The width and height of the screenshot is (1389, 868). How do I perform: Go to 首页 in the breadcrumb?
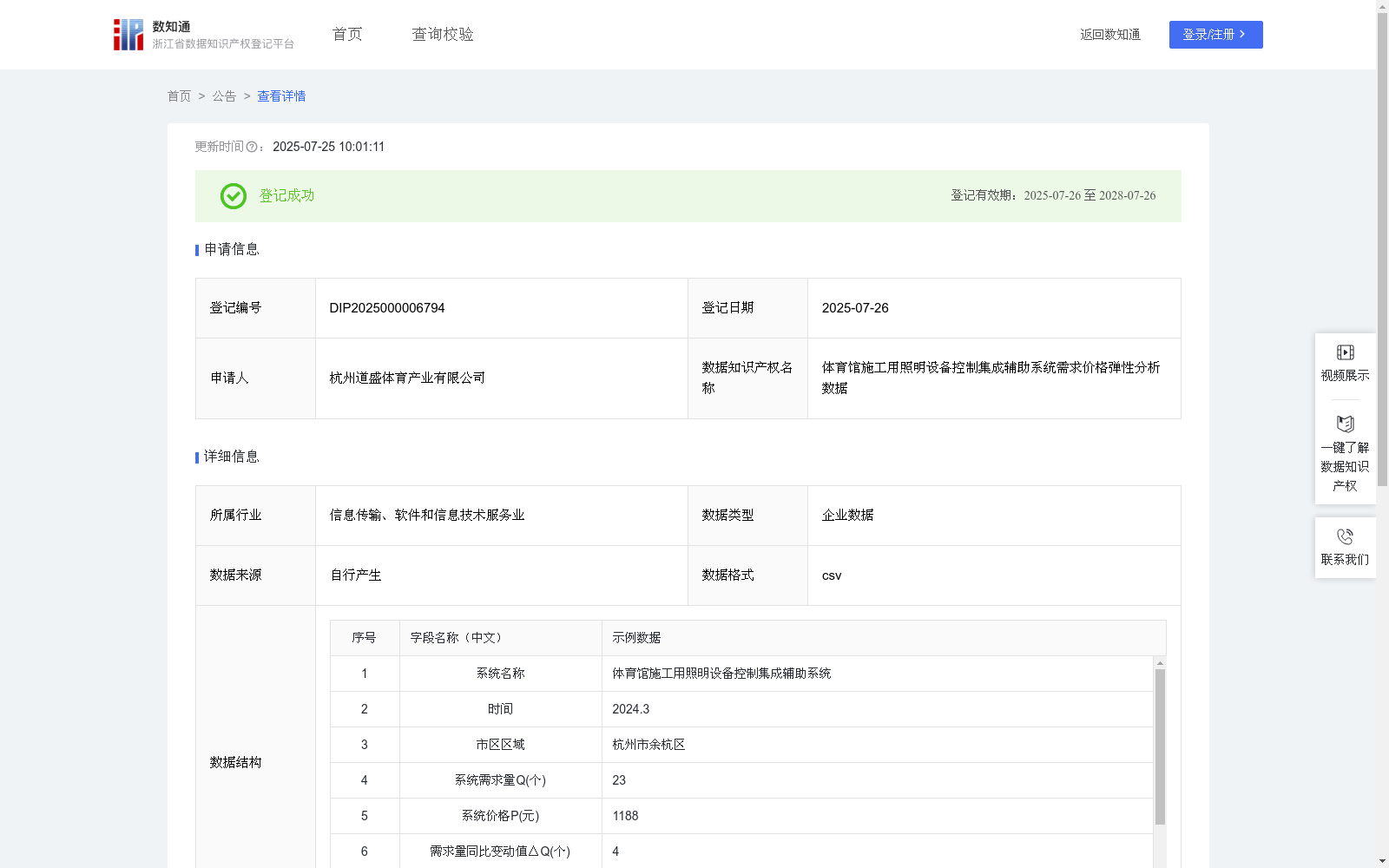pos(179,96)
